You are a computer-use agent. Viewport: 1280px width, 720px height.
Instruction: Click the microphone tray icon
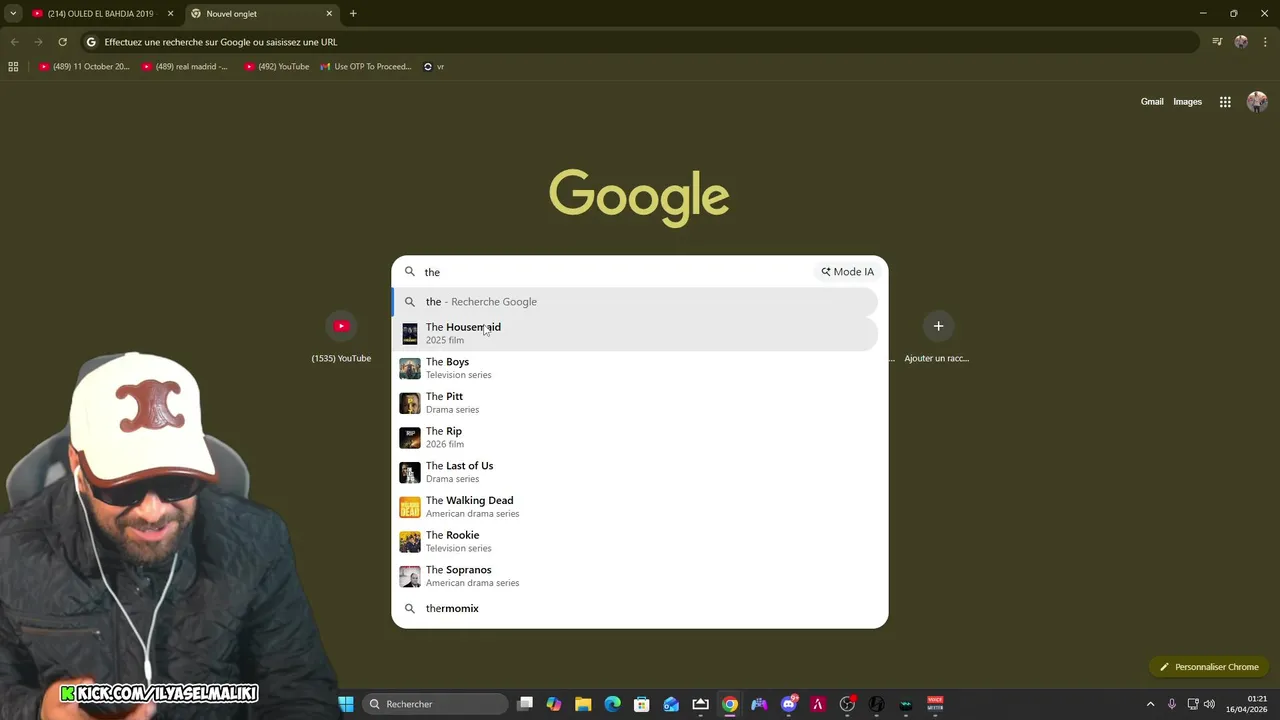pos(1172,704)
